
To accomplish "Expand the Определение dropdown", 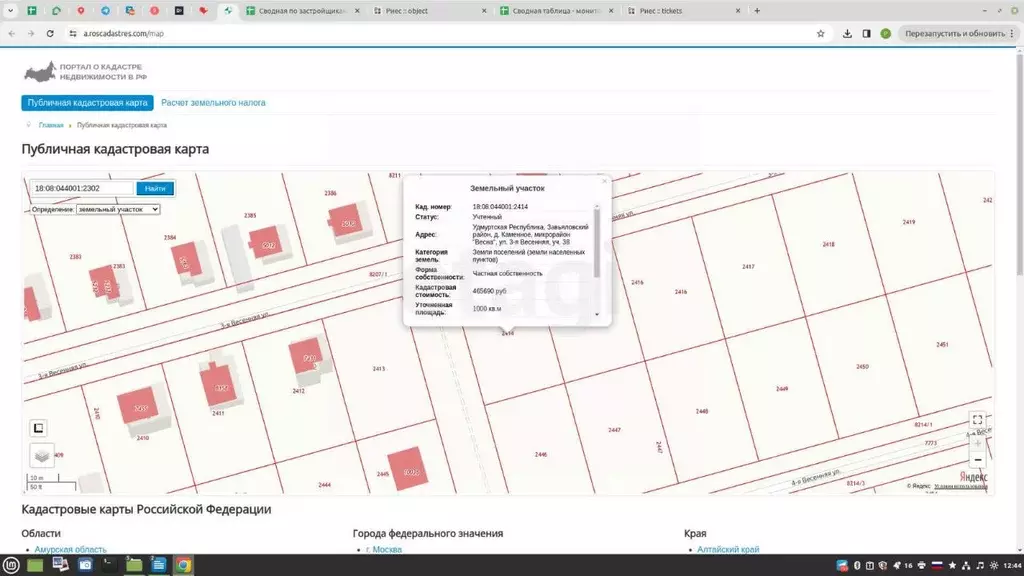I will pos(117,209).
